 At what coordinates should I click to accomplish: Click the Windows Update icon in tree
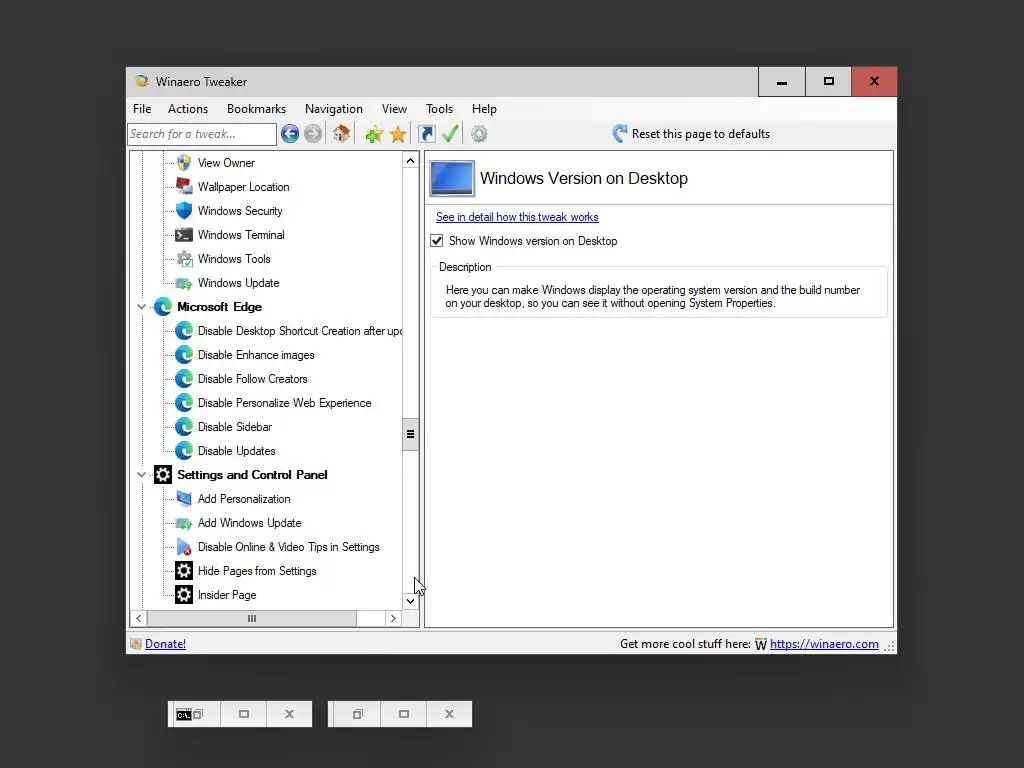point(184,283)
